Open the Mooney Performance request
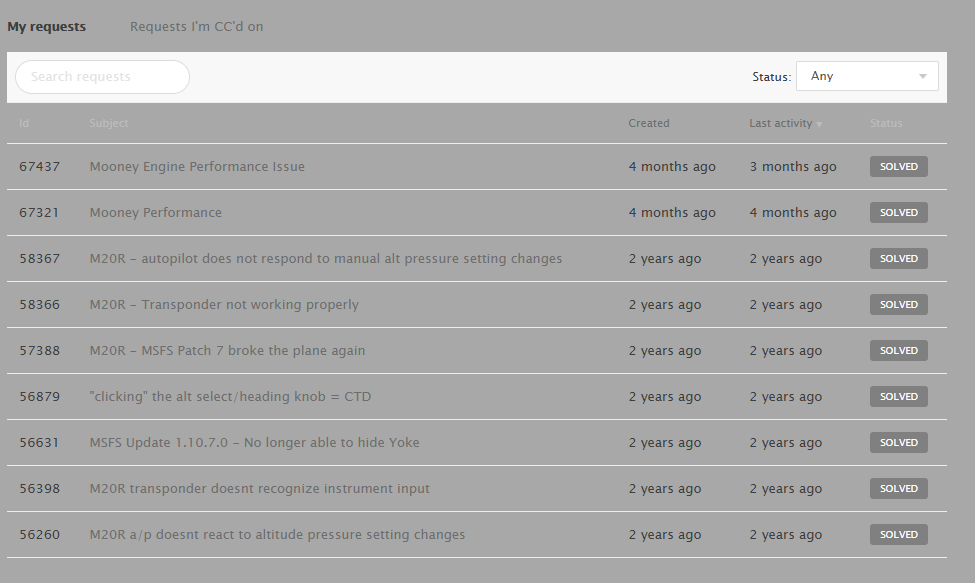975x583 pixels. coord(155,213)
